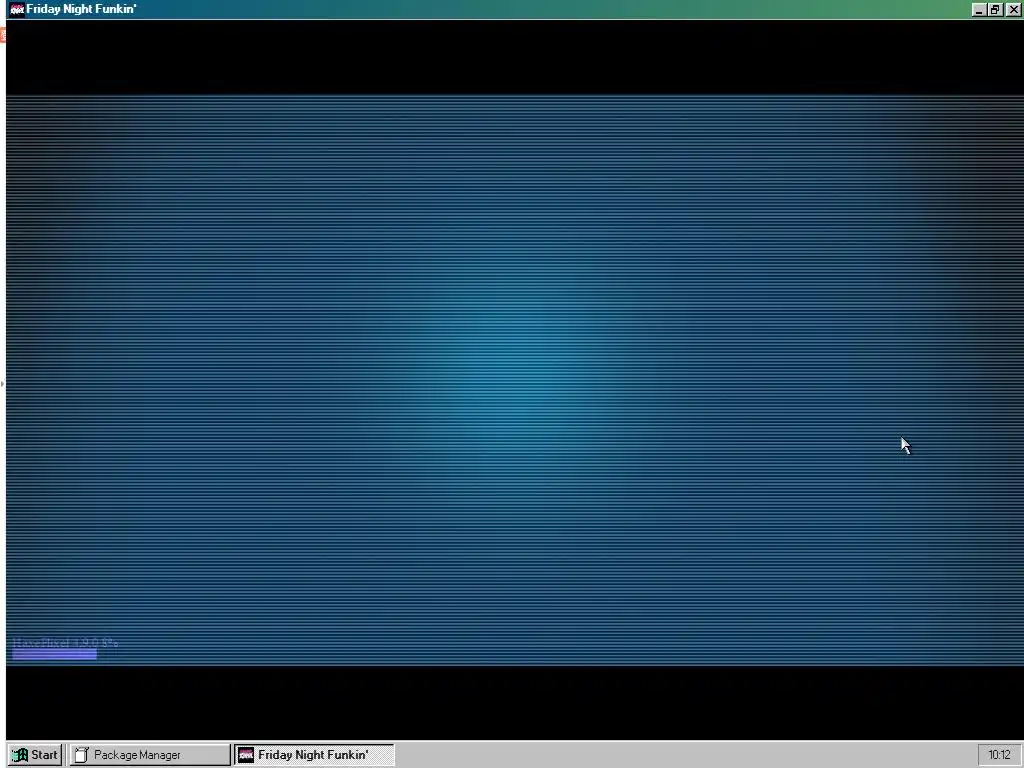
Task: Switch to Package Manager in taskbar
Action: pos(150,754)
